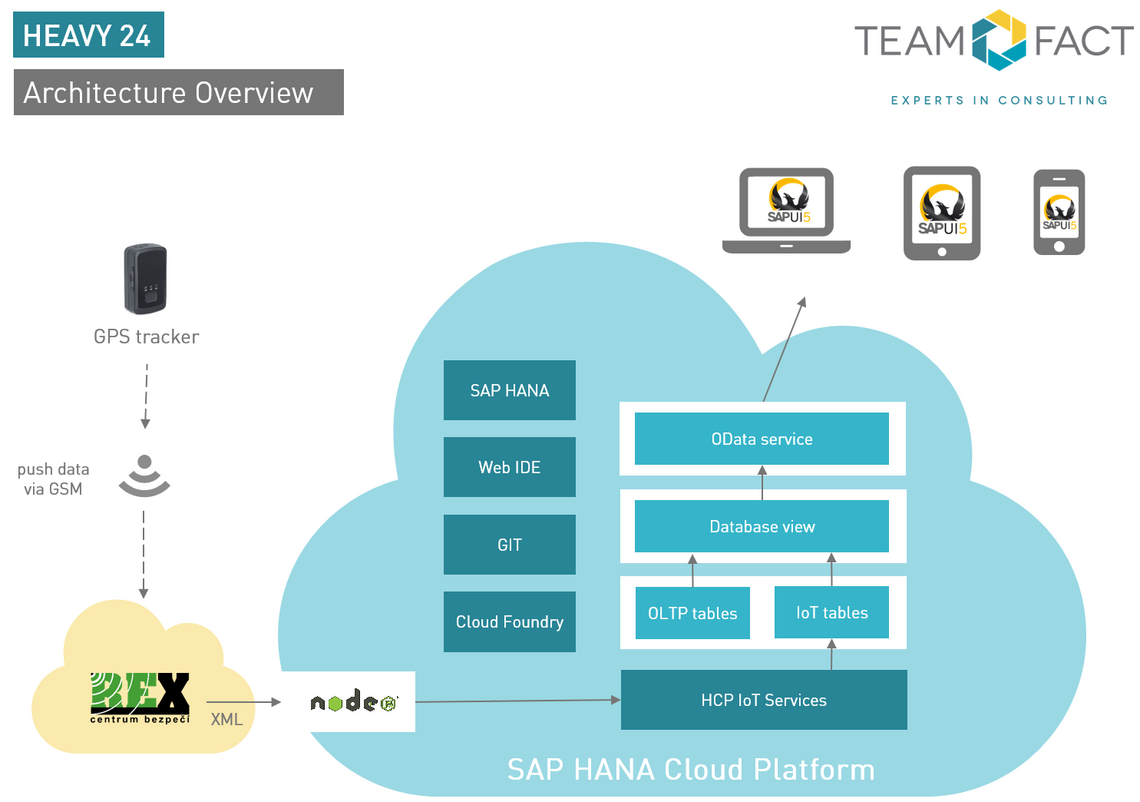1140x802 pixels.
Task: Click the HEAVY 24 title badge
Action: click(89, 34)
